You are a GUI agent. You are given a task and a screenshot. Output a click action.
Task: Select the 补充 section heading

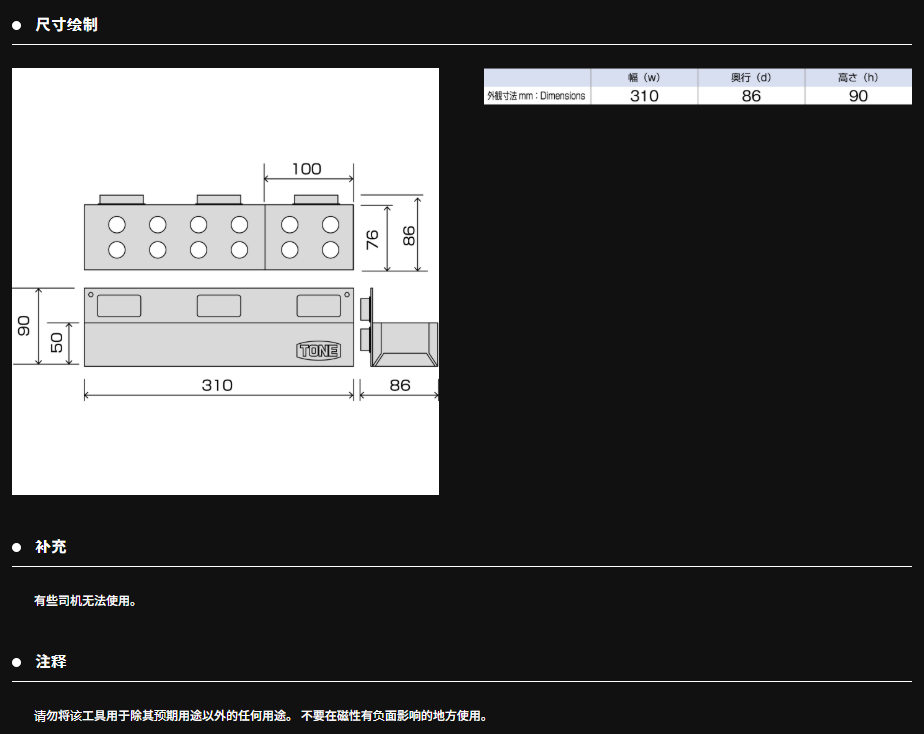(51, 548)
